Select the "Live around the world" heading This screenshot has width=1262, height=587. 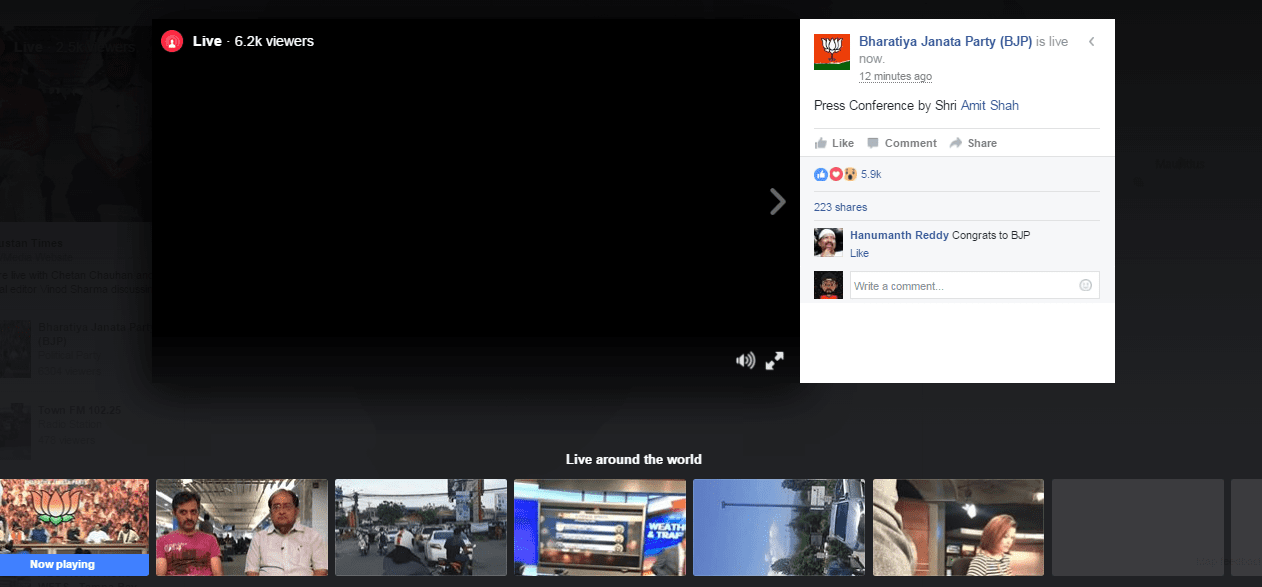(x=634, y=459)
